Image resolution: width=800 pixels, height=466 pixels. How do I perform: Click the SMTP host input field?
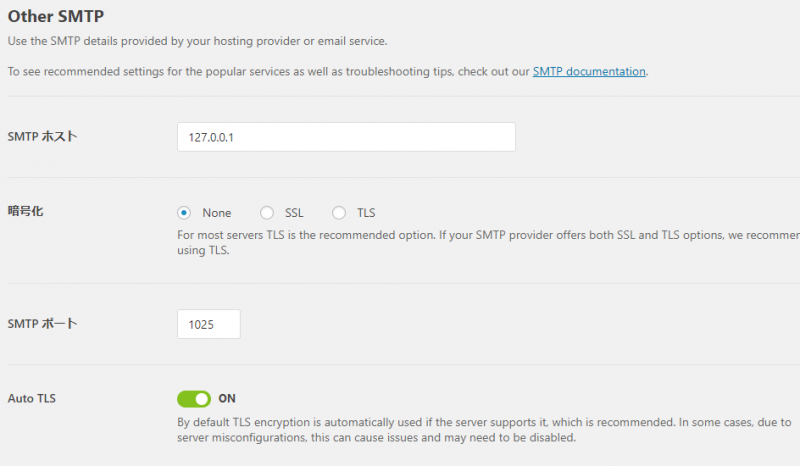click(346, 137)
